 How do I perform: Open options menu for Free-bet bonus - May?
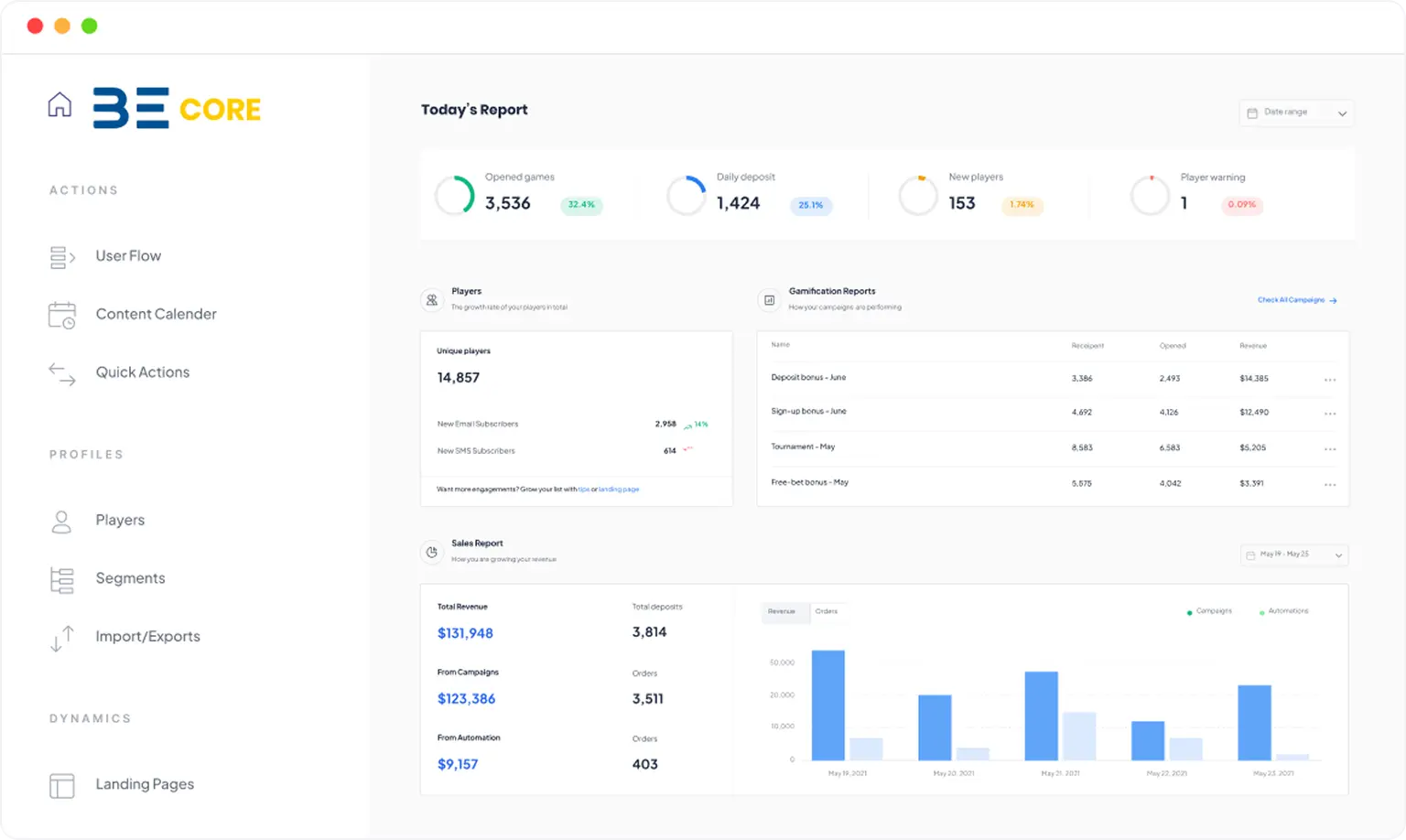click(1329, 484)
